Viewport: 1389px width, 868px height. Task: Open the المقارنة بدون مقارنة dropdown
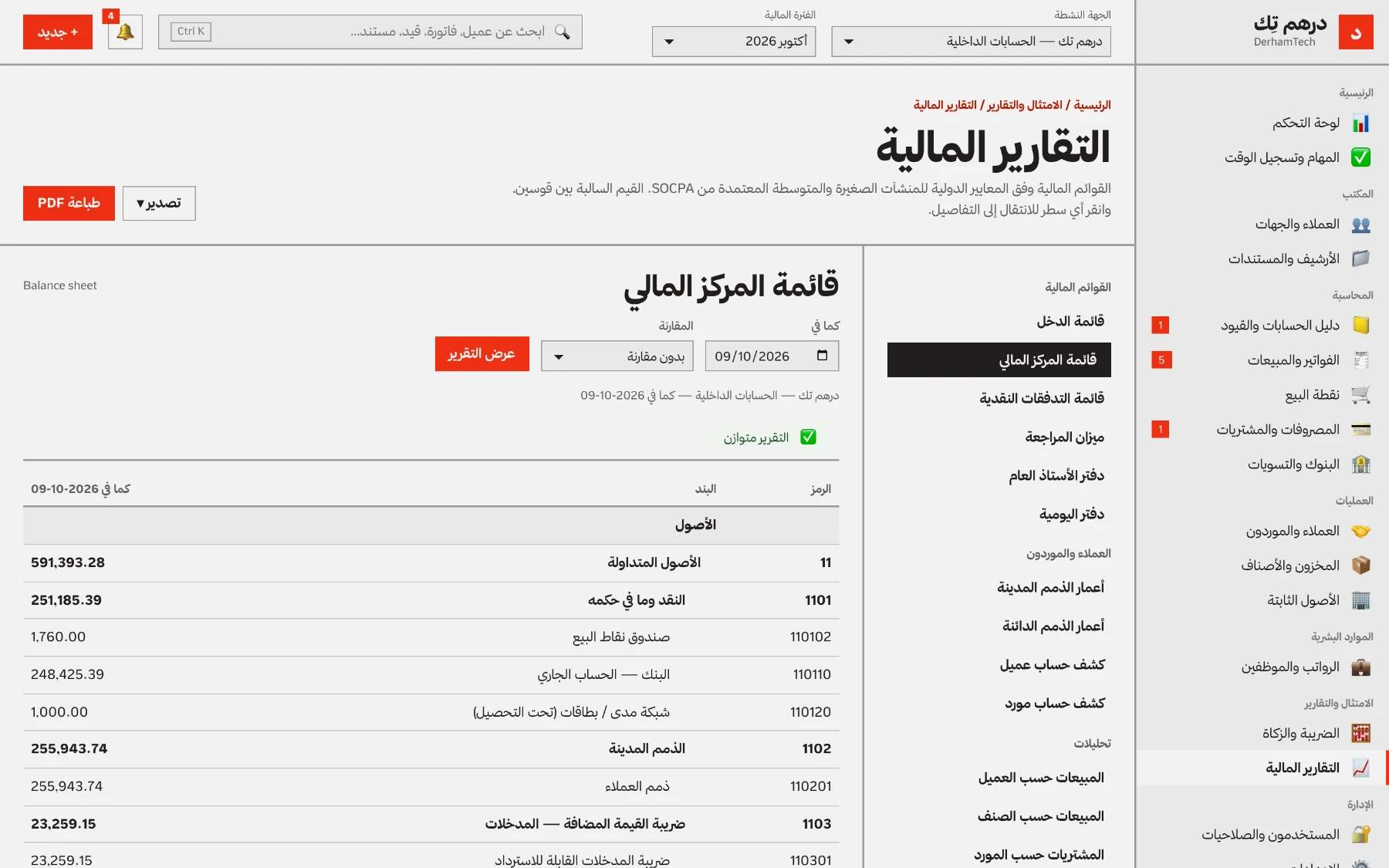617,356
